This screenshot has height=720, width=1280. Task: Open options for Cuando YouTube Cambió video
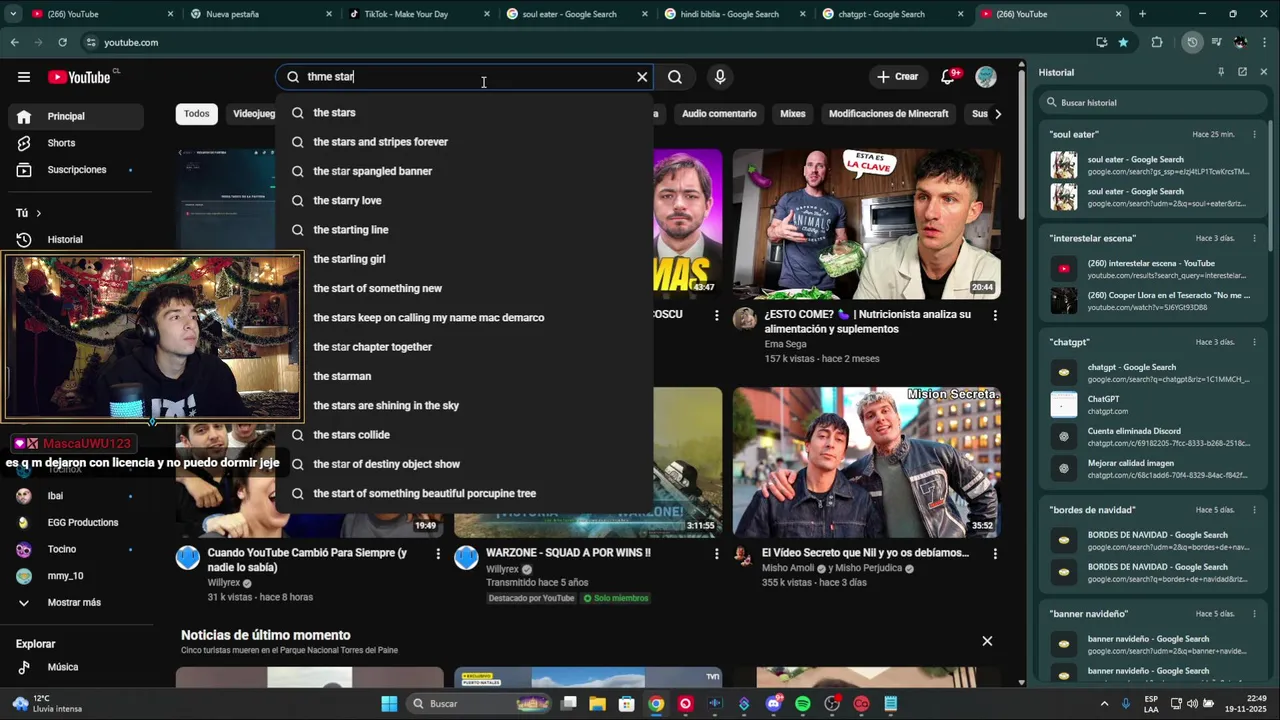437,553
